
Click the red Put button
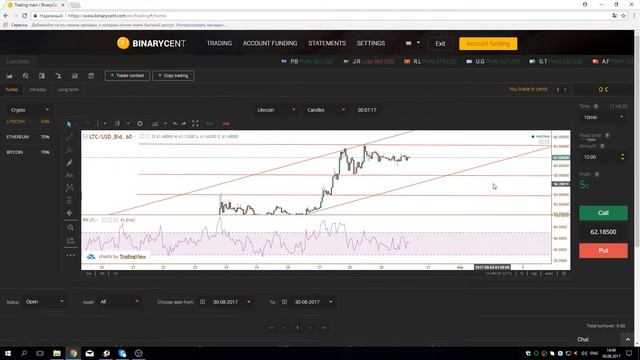point(603,251)
